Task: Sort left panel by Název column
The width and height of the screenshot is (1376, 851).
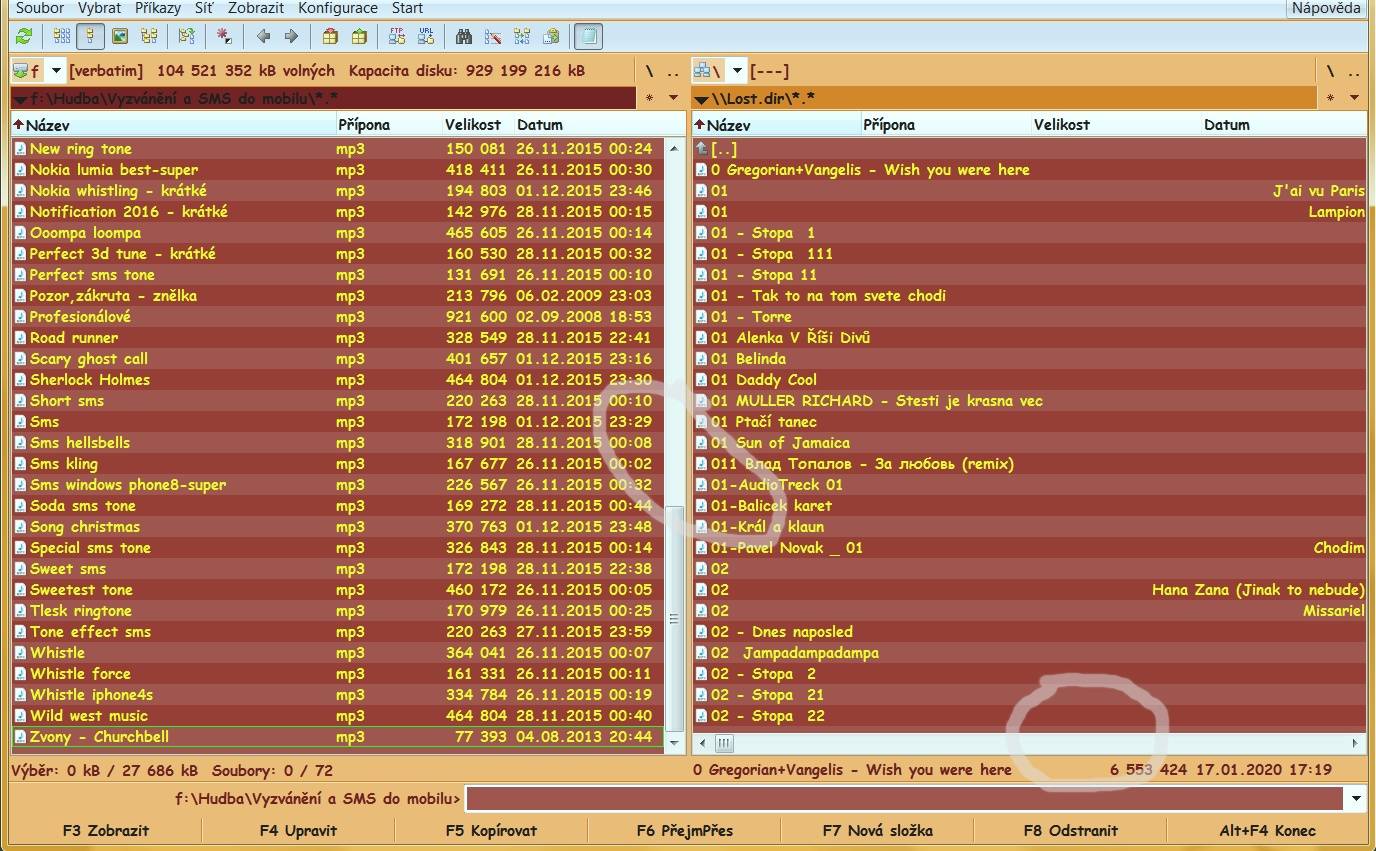Action: point(173,125)
